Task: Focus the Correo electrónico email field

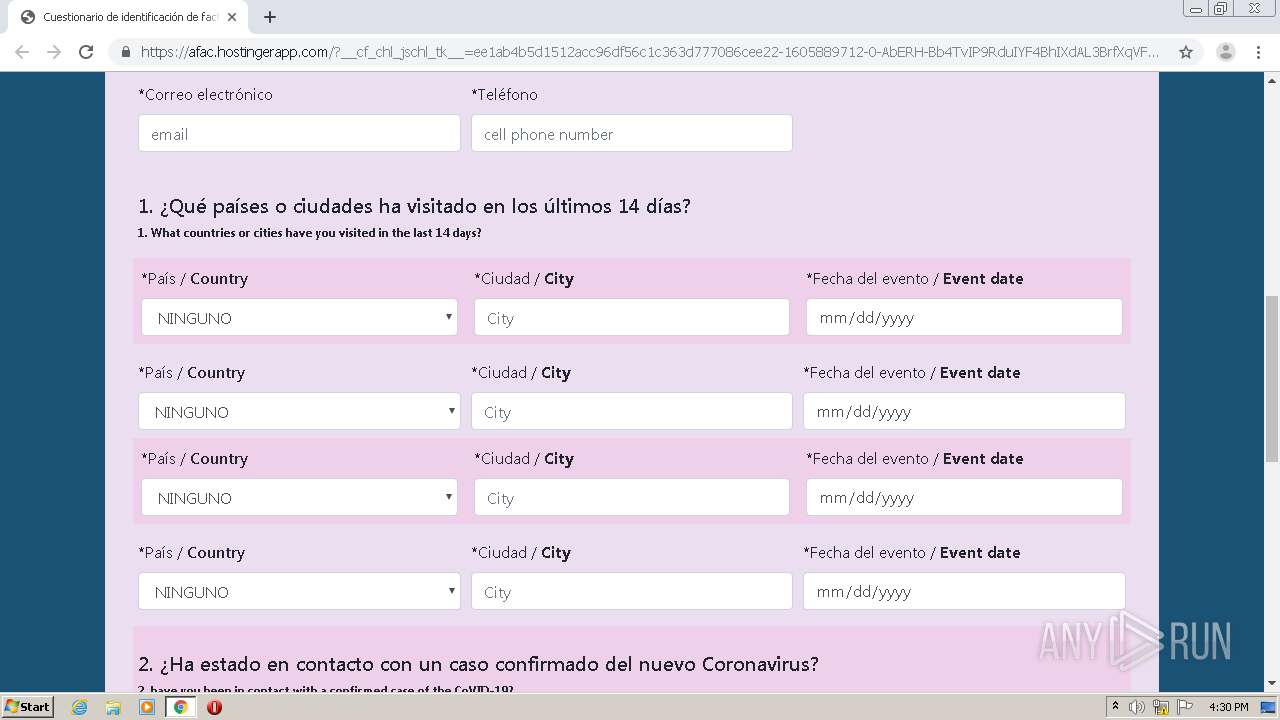Action: pyautogui.click(x=299, y=133)
